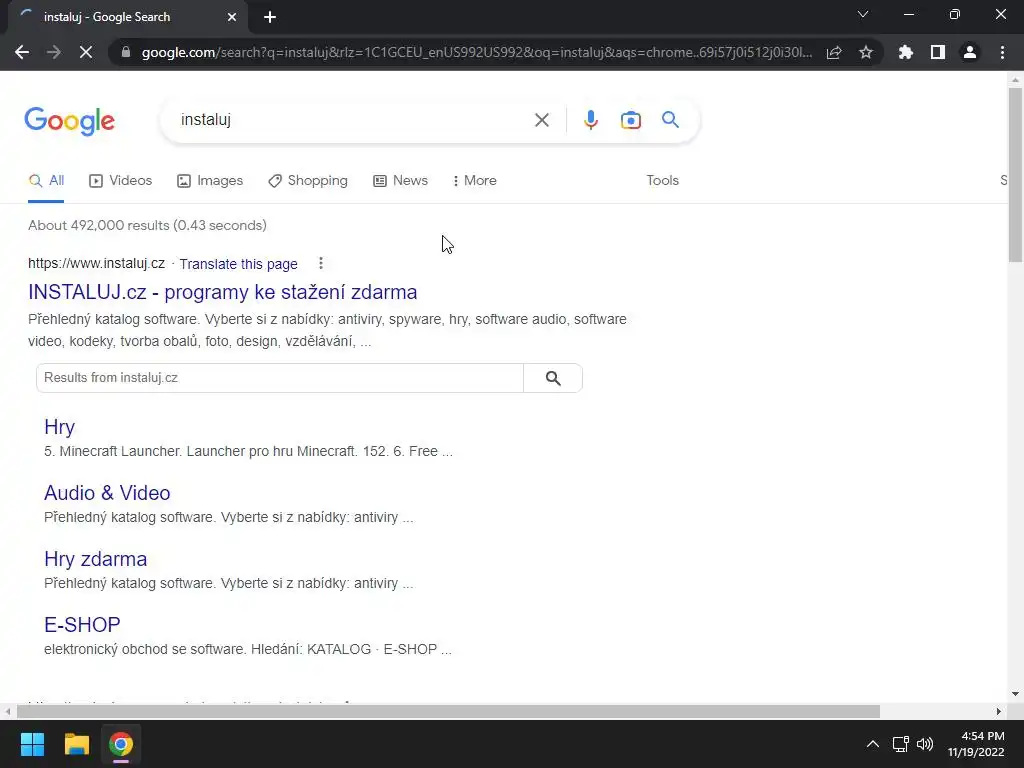This screenshot has height=768, width=1024.
Task: Open network settings from the tray
Action: tap(901, 744)
